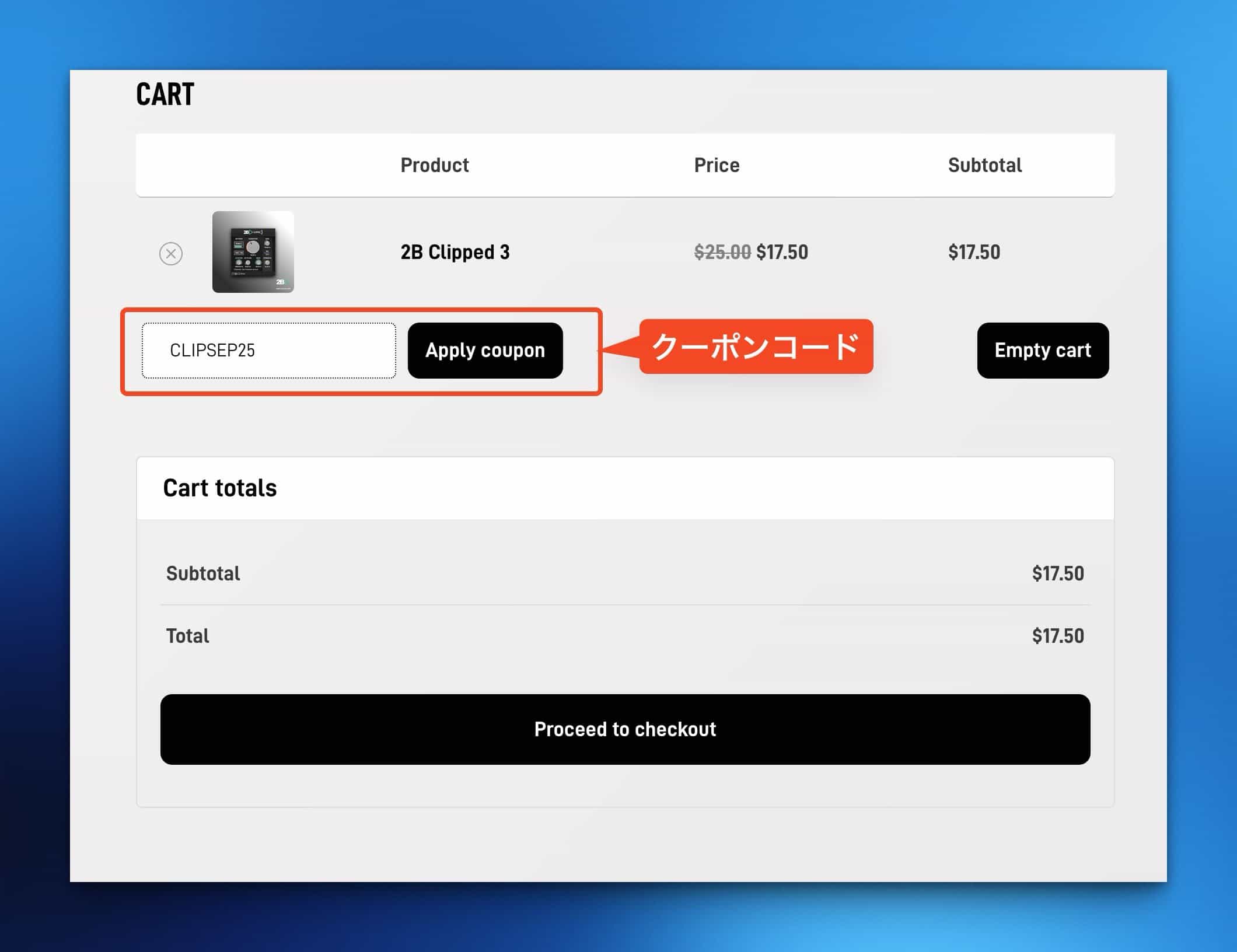This screenshot has height=952, width=1237.
Task: Click the Subtotal column header
Action: coord(984,165)
